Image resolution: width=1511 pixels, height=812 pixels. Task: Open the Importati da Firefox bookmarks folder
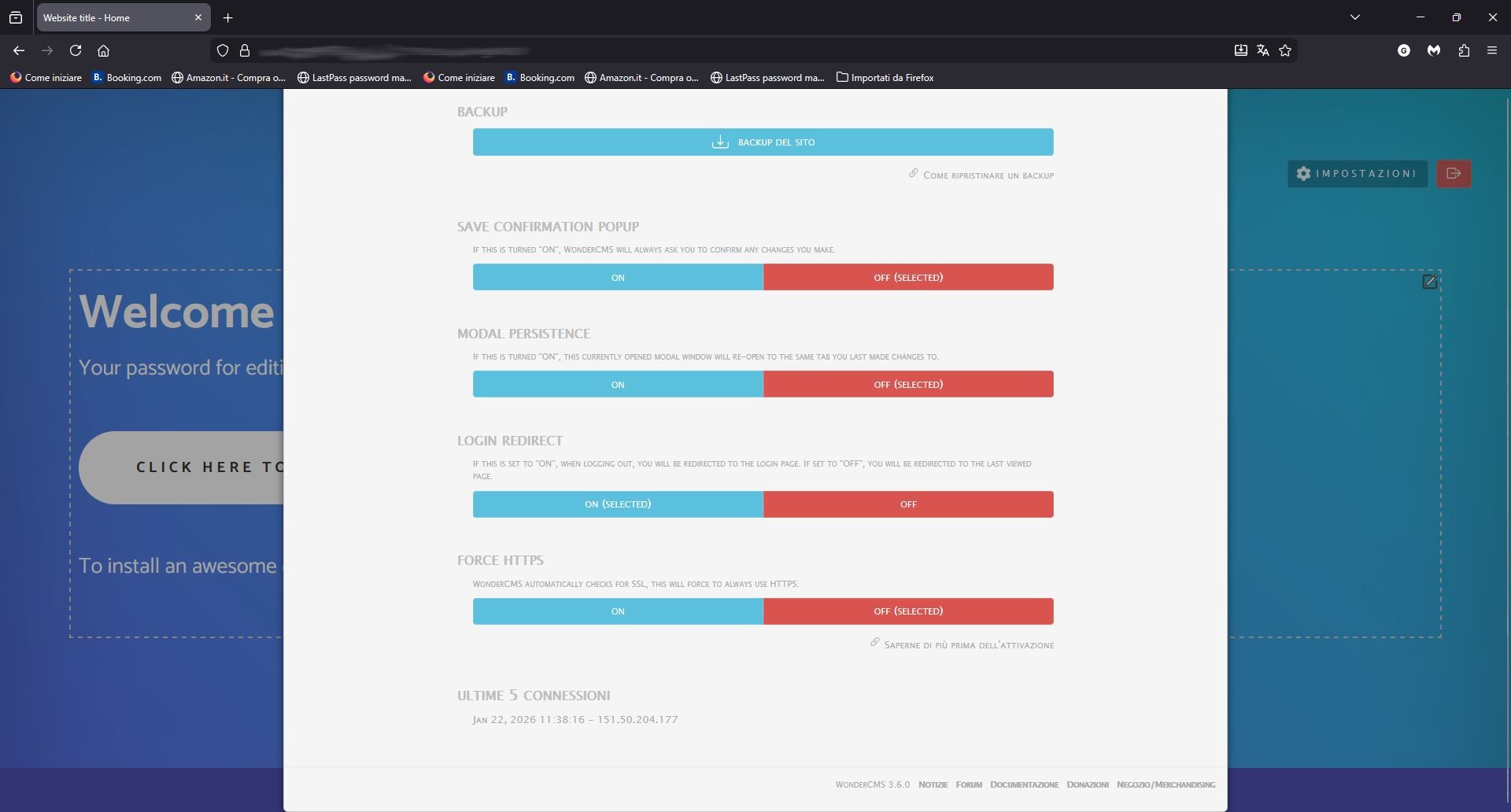pos(885,77)
